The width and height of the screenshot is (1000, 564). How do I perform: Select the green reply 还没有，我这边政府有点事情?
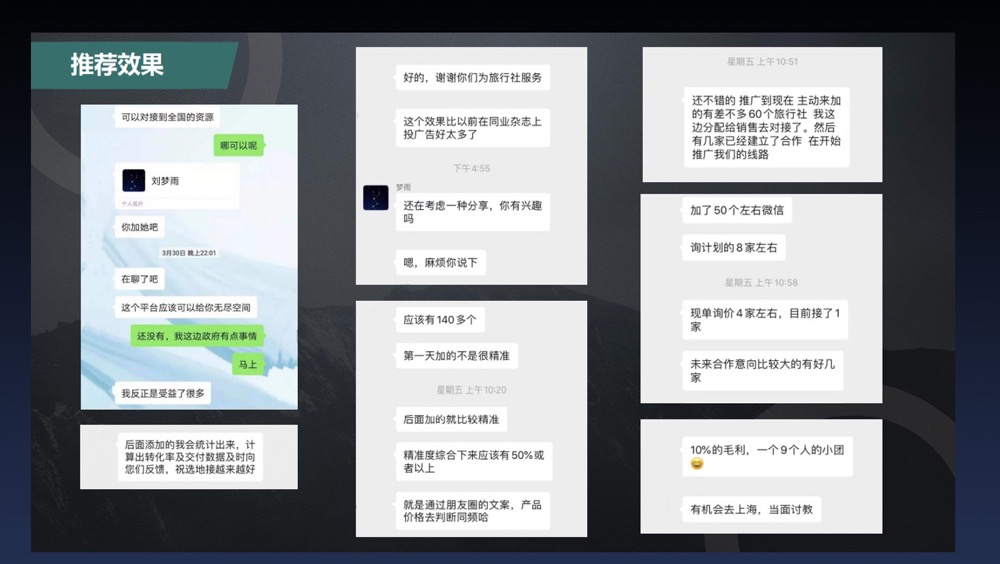pyautogui.click(x=197, y=336)
